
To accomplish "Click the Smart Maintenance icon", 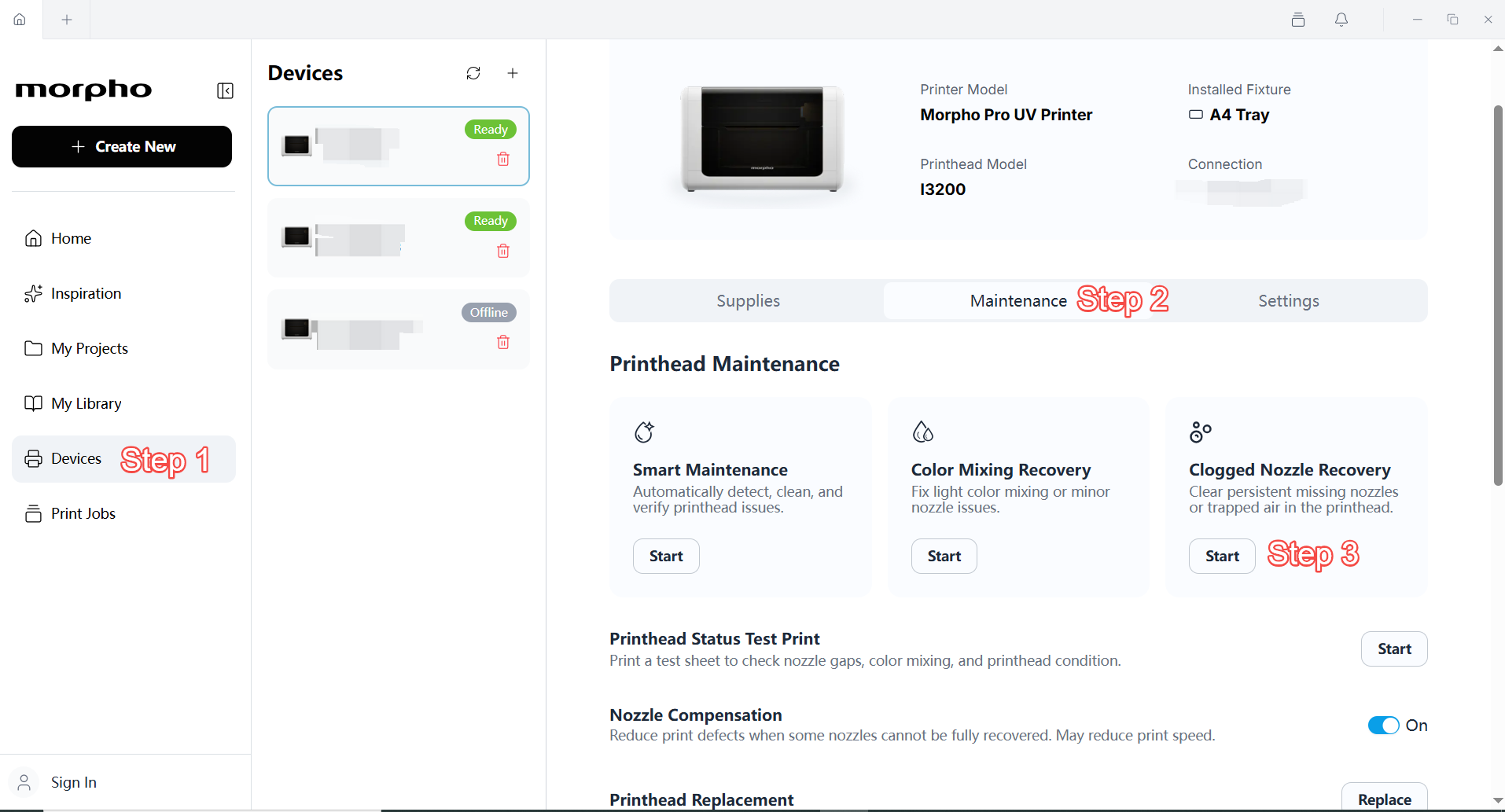I will click(644, 432).
